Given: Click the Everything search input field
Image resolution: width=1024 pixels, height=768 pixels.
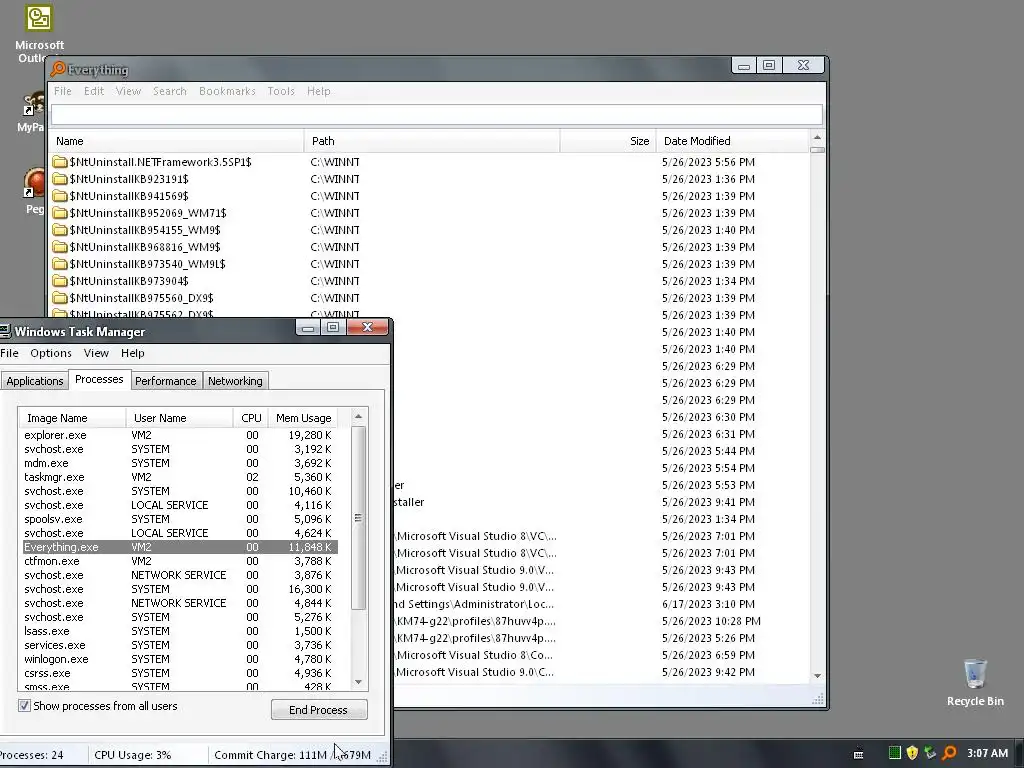Looking at the screenshot, I should (436, 114).
